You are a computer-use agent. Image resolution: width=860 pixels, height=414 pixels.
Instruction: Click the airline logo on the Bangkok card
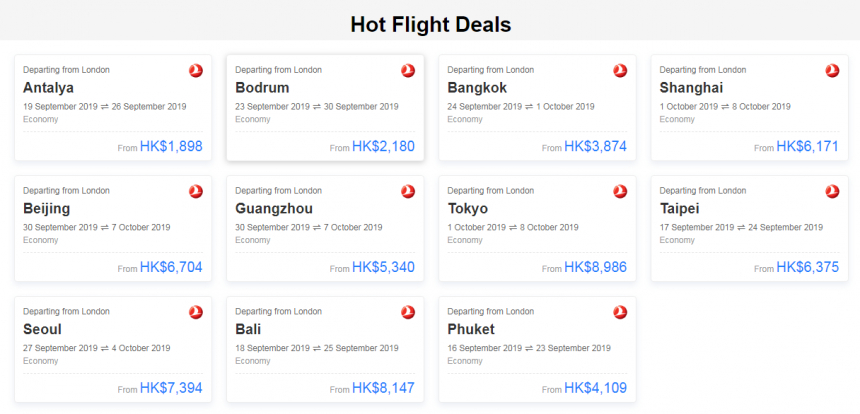[x=620, y=71]
